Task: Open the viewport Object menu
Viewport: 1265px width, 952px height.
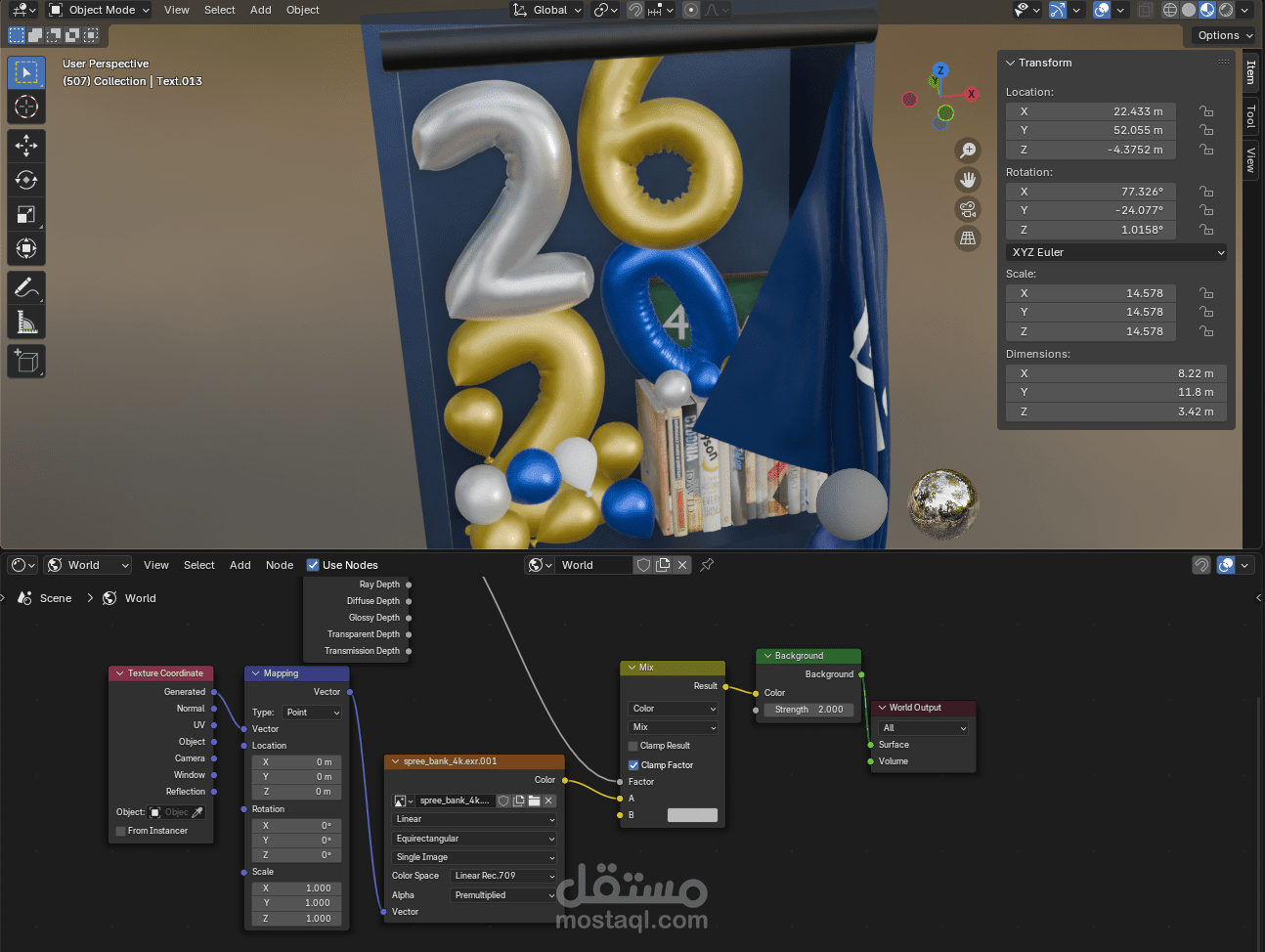Action: [x=303, y=10]
